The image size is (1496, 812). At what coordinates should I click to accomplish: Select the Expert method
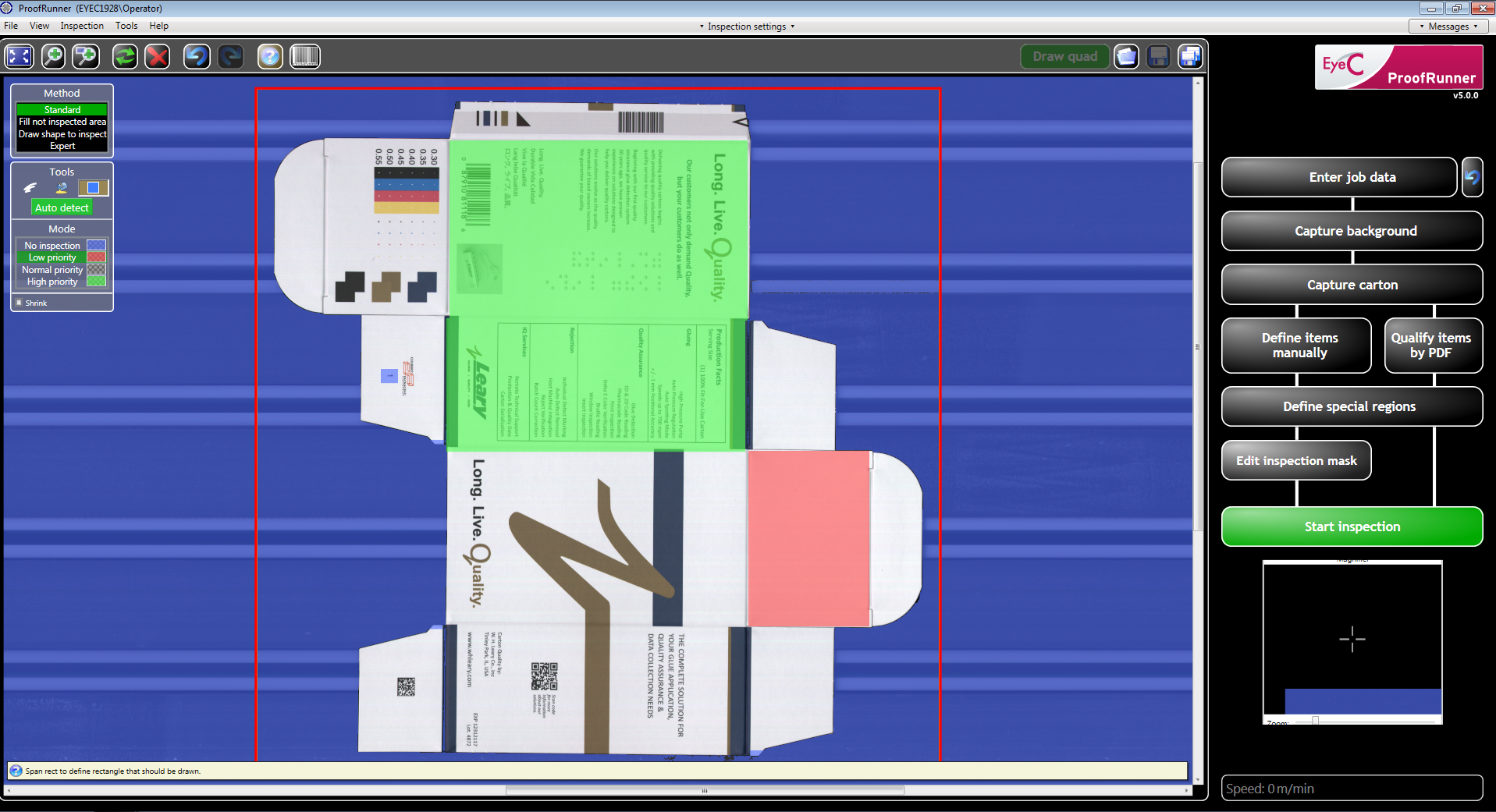62,146
